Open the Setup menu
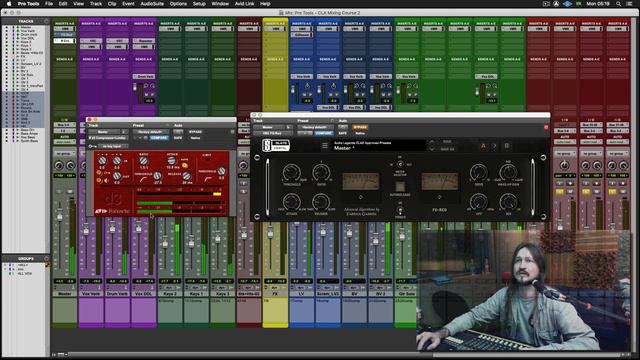Viewport: 640px width, 360px height. [199, 4]
